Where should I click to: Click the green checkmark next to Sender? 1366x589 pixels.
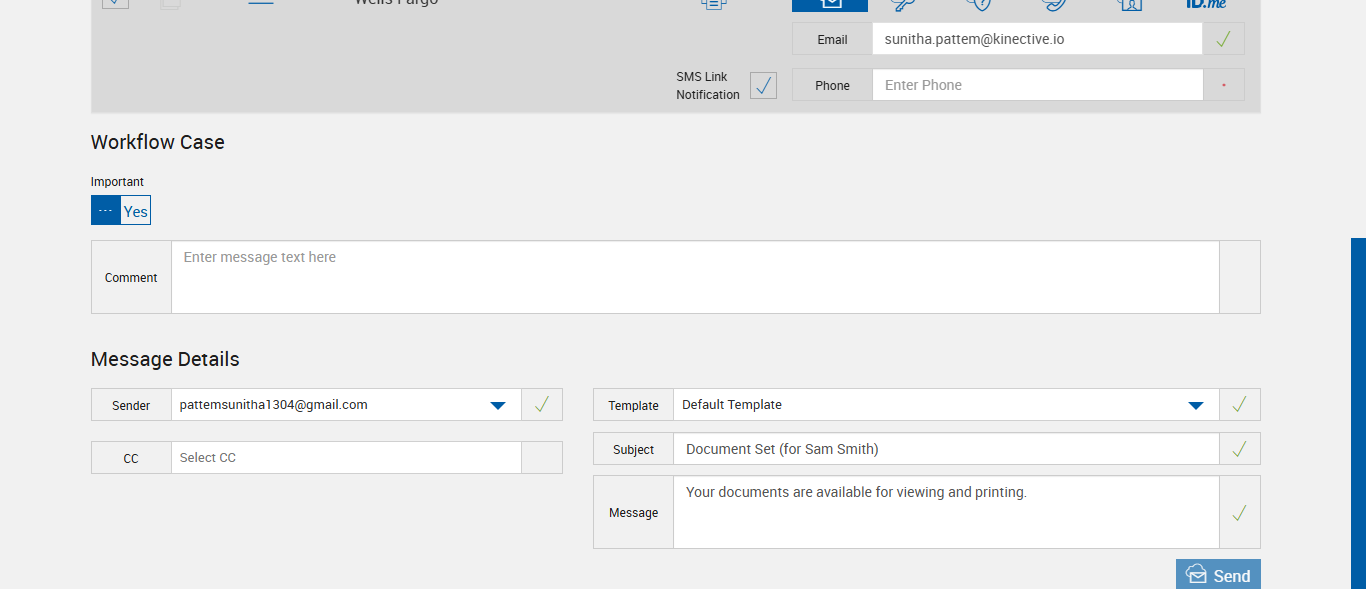pyautogui.click(x=541, y=405)
